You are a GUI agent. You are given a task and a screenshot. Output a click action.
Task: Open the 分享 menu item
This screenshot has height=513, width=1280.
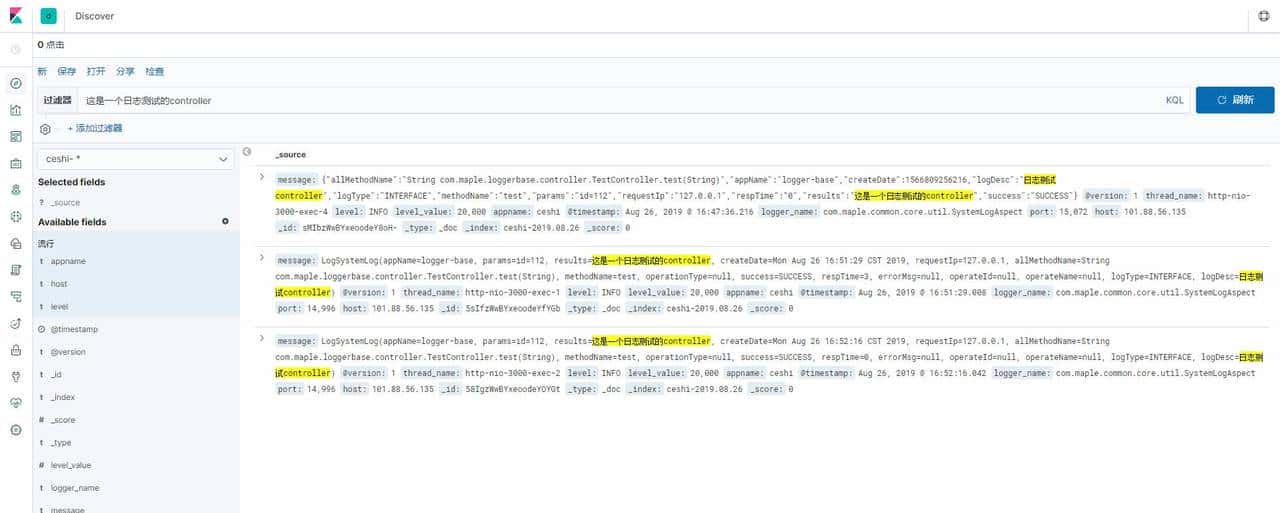pos(125,72)
